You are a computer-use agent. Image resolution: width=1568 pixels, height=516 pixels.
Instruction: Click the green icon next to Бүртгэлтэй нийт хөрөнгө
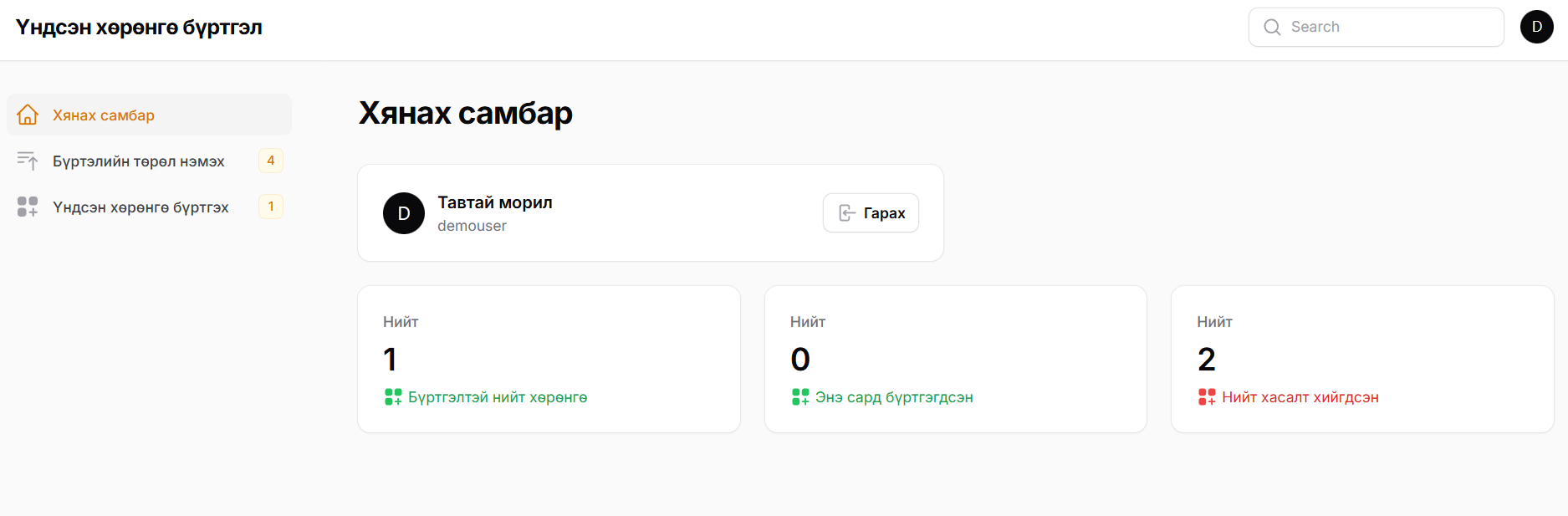coord(392,397)
